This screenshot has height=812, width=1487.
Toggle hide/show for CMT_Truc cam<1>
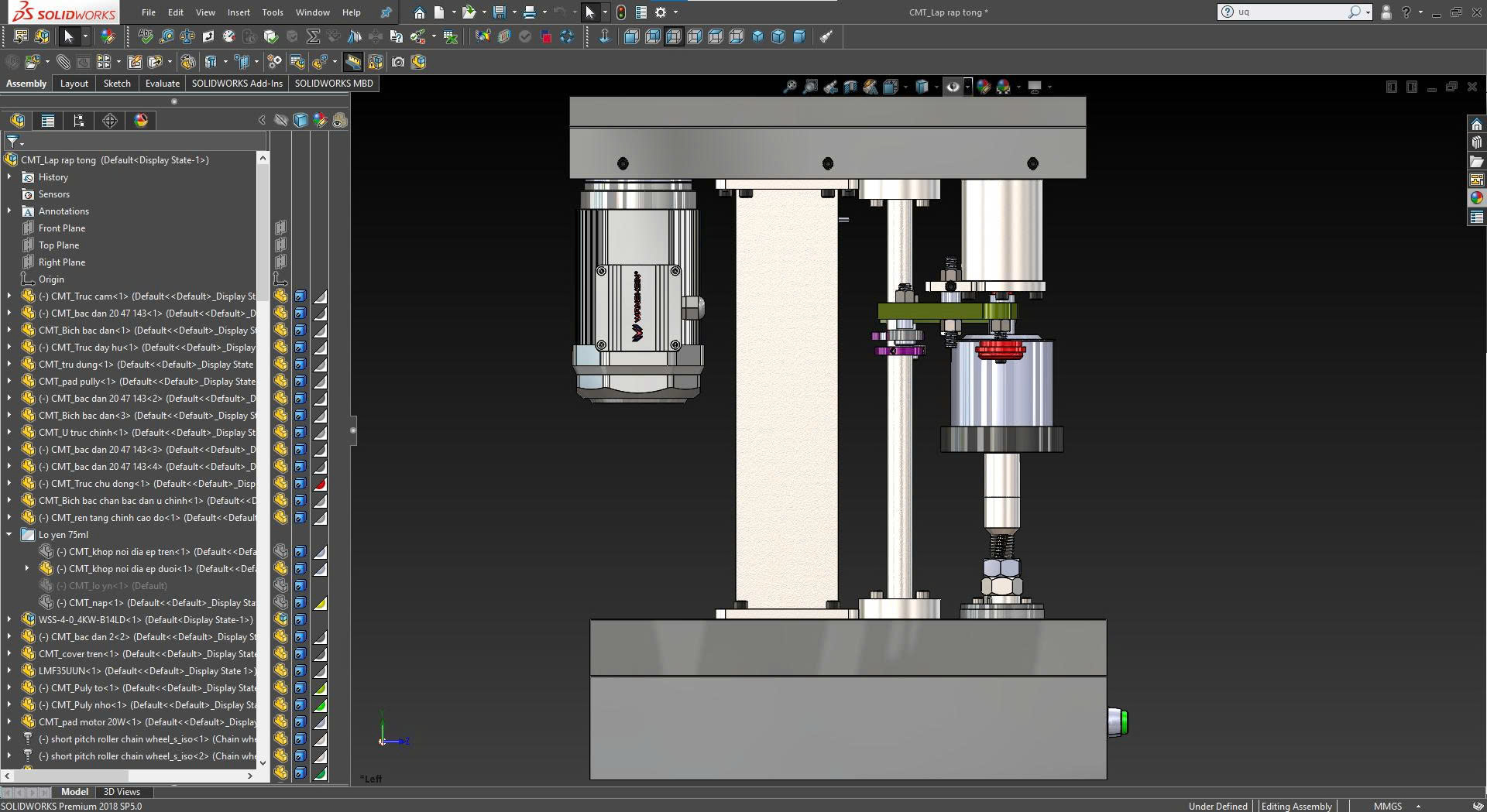click(x=280, y=296)
